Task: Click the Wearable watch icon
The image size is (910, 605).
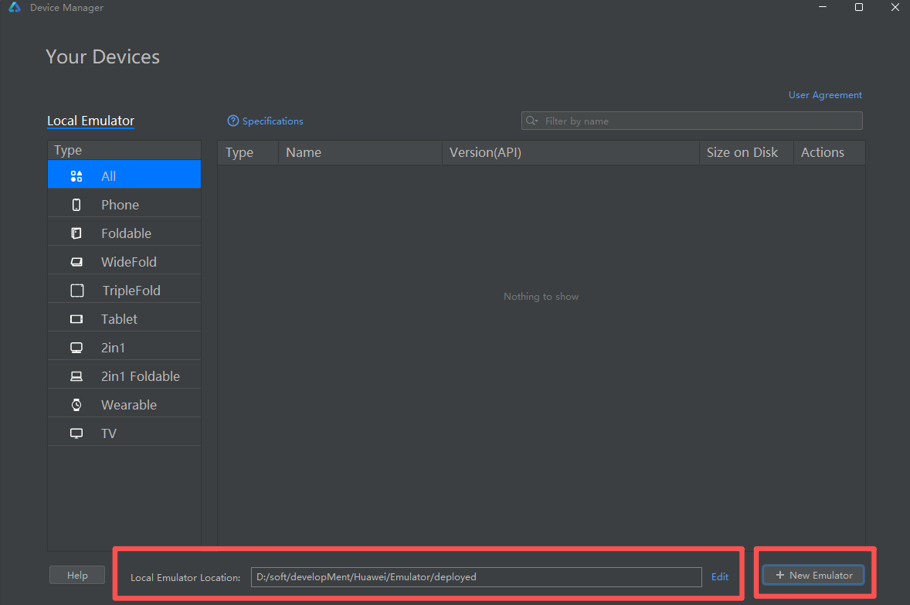Action: (x=76, y=405)
